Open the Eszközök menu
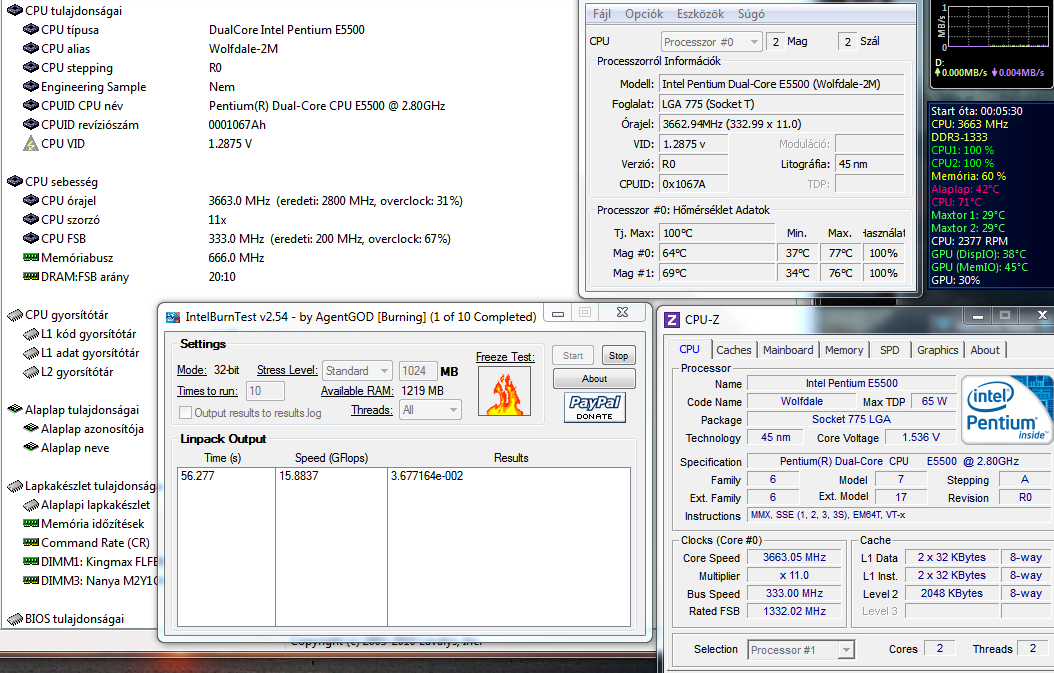Screen dimensions: 1054x673 pos(700,14)
